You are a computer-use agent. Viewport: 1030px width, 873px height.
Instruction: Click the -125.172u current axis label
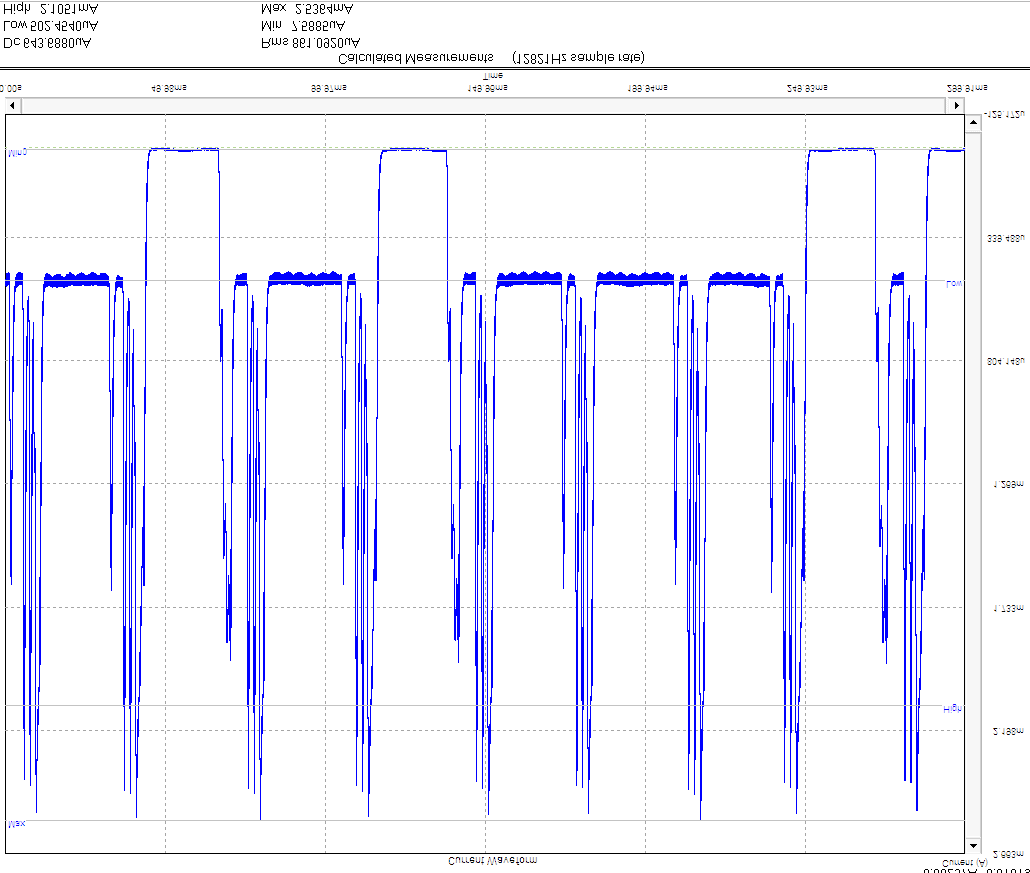pyautogui.click(x=1005, y=114)
